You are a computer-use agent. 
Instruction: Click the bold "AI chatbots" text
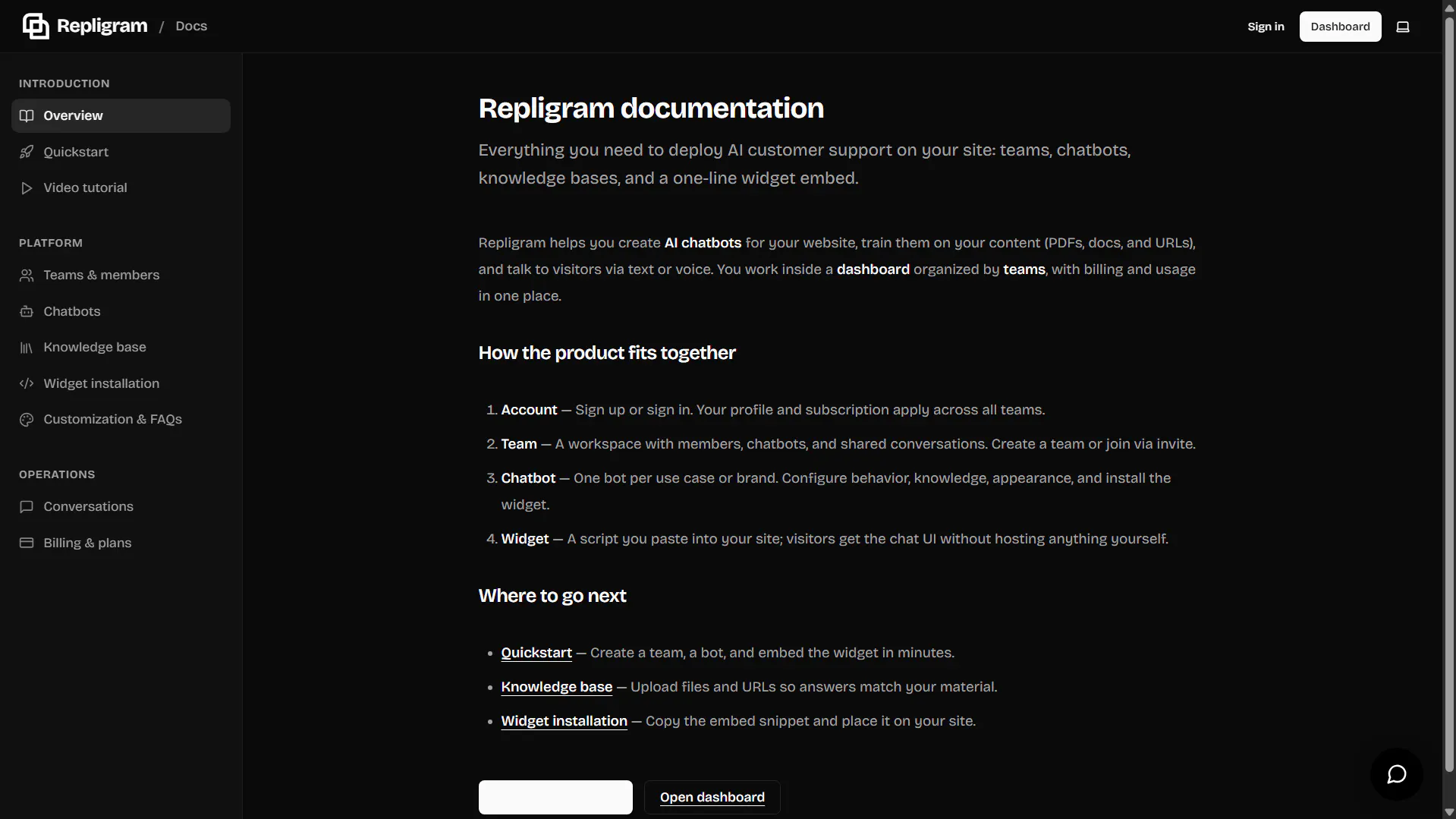click(703, 243)
